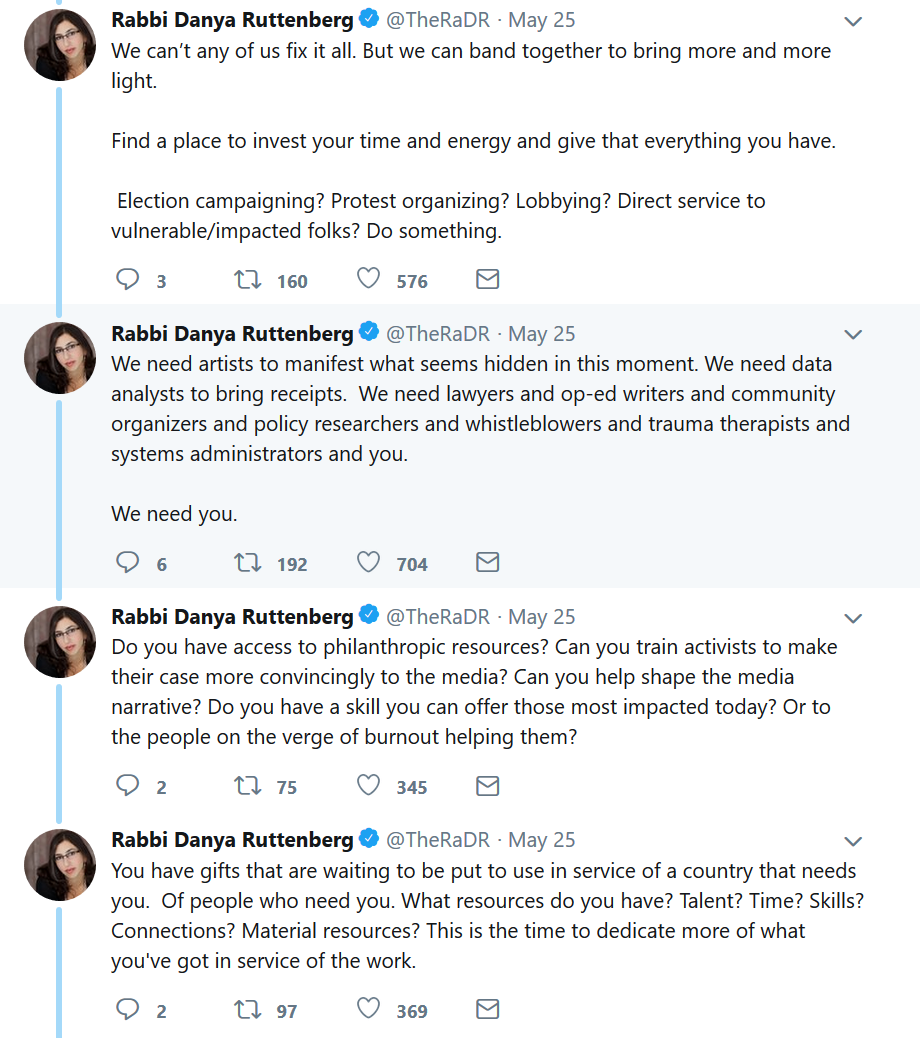
Task: Like the 'We need you' tweet with 704 likes
Action: tap(369, 563)
